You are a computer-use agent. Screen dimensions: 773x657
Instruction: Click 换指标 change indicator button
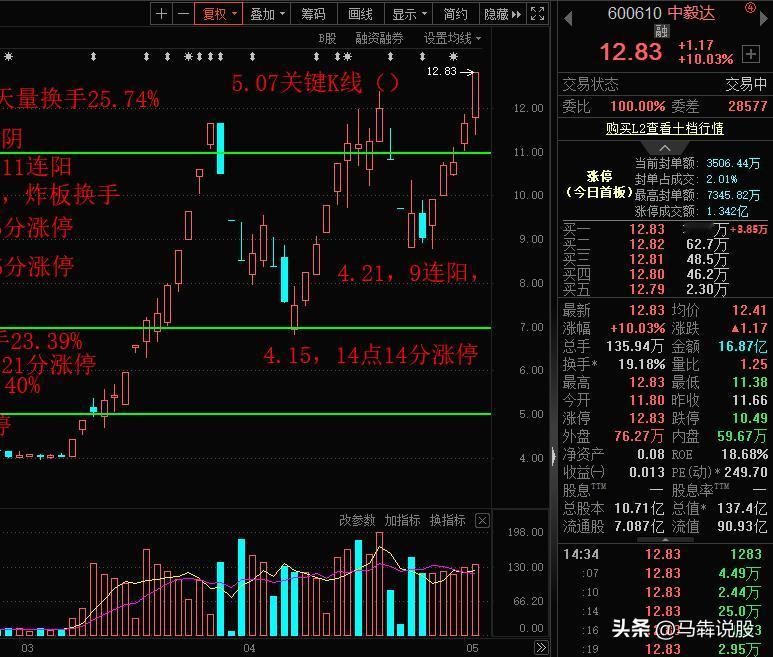[x=448, y=520]
